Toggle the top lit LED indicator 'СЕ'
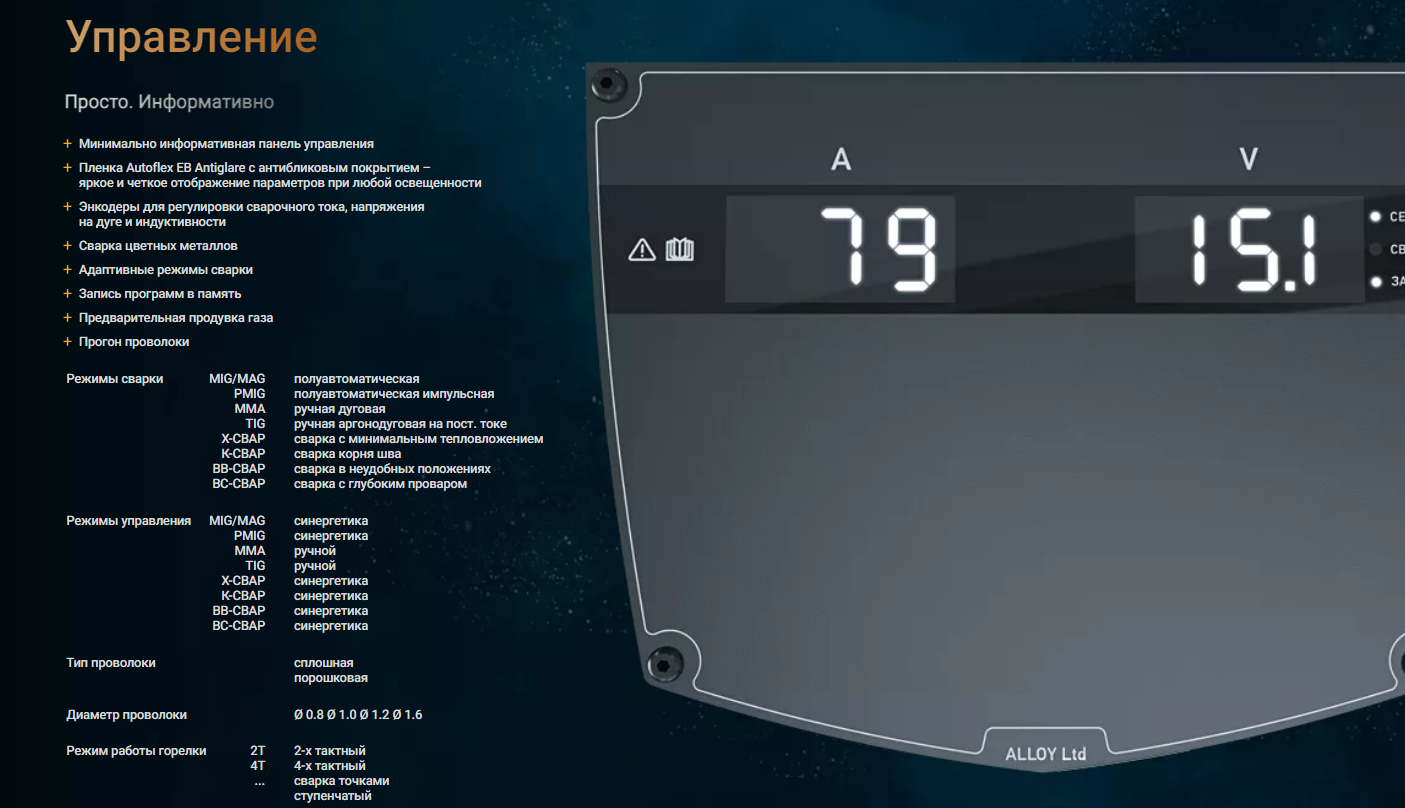This screenshot has width=1405, height=808. point(1376,216)
